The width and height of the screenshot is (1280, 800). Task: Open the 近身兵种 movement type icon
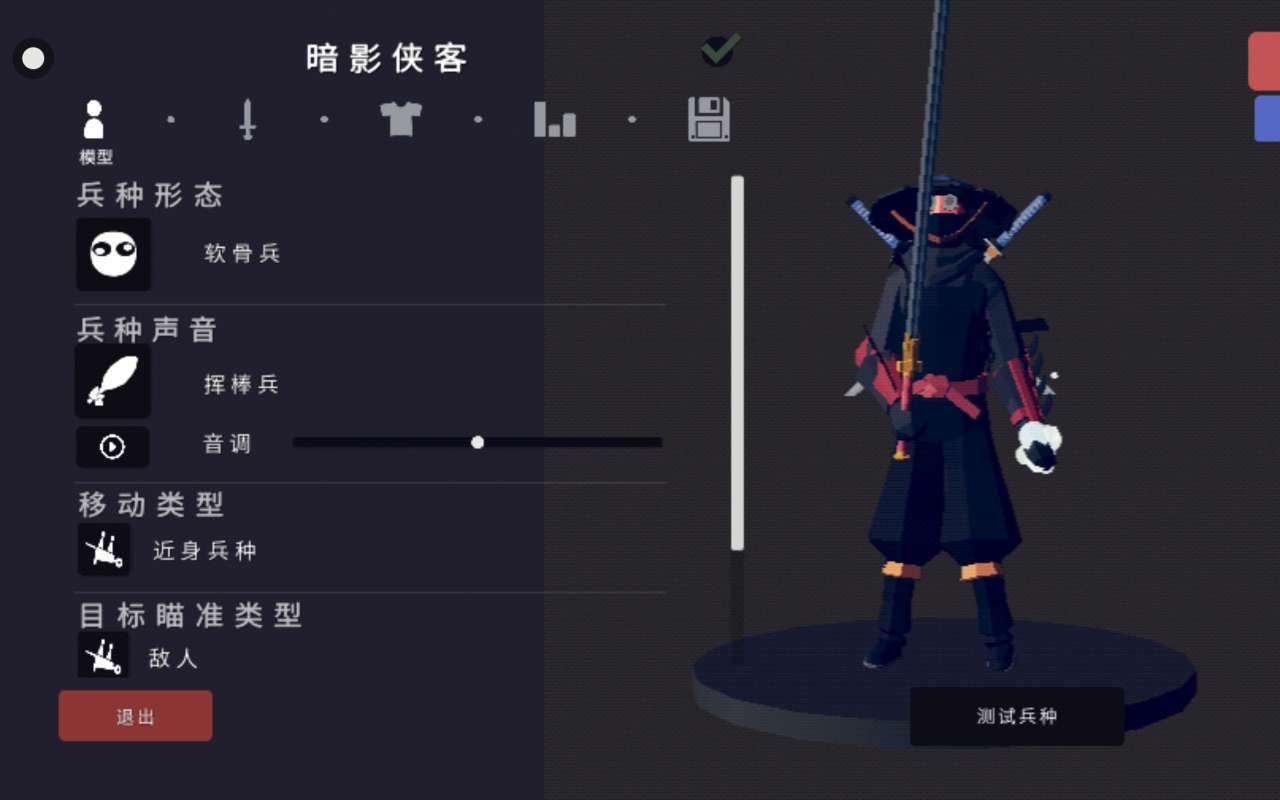point(104,549)
